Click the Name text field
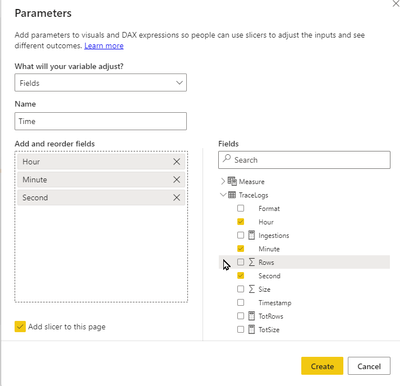This screenshot has height=386, width=400. (x=100, y=121)
